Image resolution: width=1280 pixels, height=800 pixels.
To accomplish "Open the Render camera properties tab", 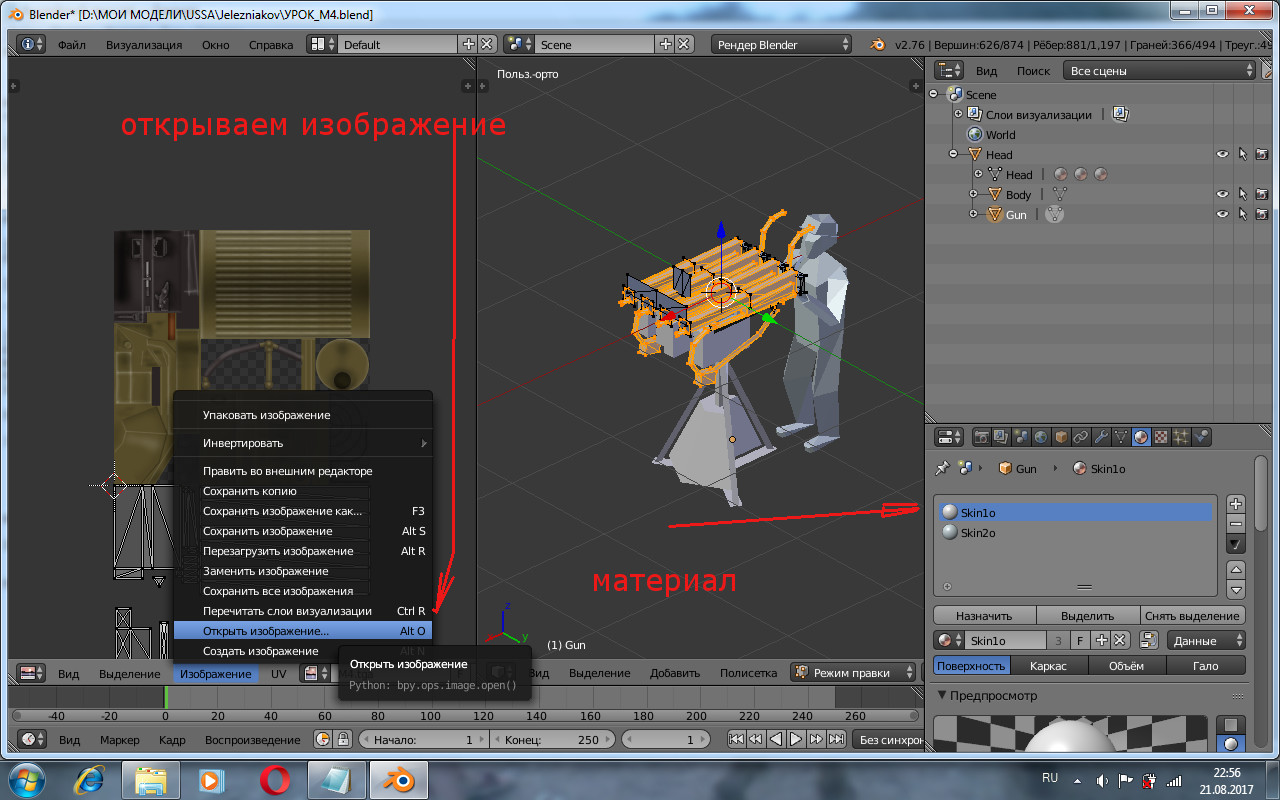I will point(981,437).
